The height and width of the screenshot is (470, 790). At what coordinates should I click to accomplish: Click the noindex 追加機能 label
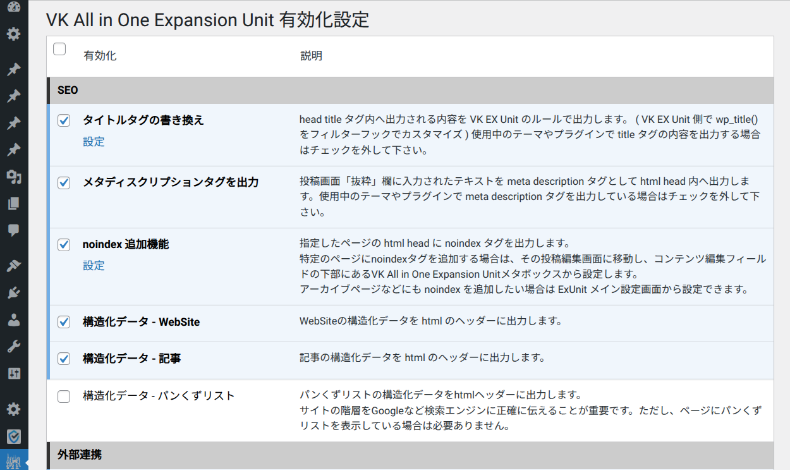tap(125, 244)
